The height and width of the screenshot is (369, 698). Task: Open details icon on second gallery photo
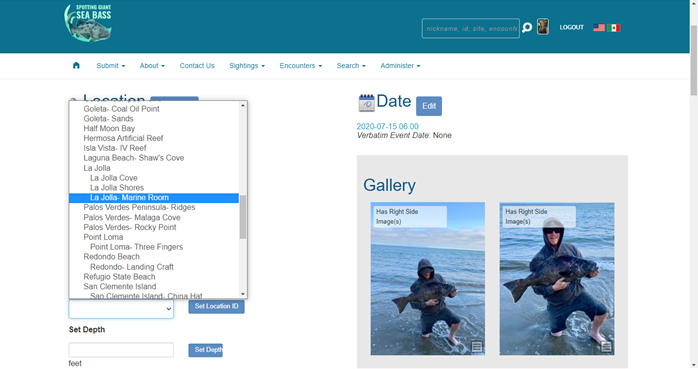[606, 346]
